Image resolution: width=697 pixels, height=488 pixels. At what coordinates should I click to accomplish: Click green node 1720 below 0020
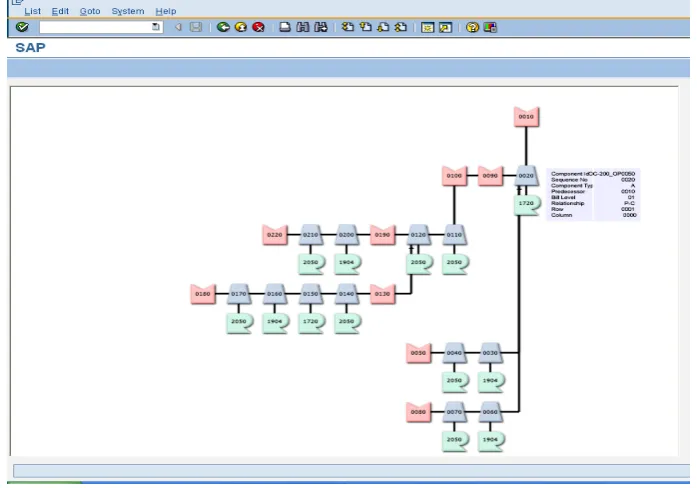tap(527, 205)
